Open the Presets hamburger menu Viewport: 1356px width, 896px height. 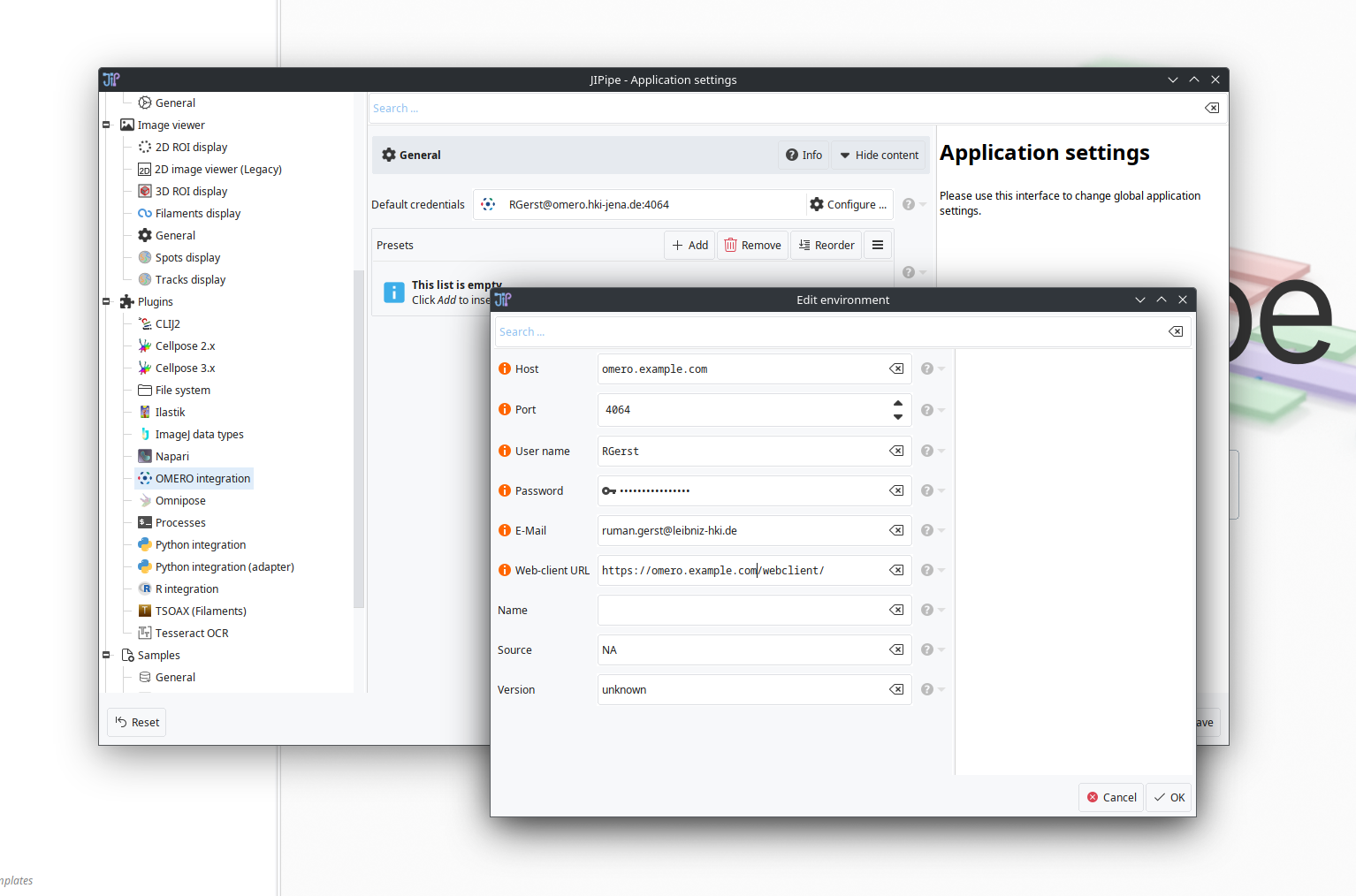pos(878,246)
